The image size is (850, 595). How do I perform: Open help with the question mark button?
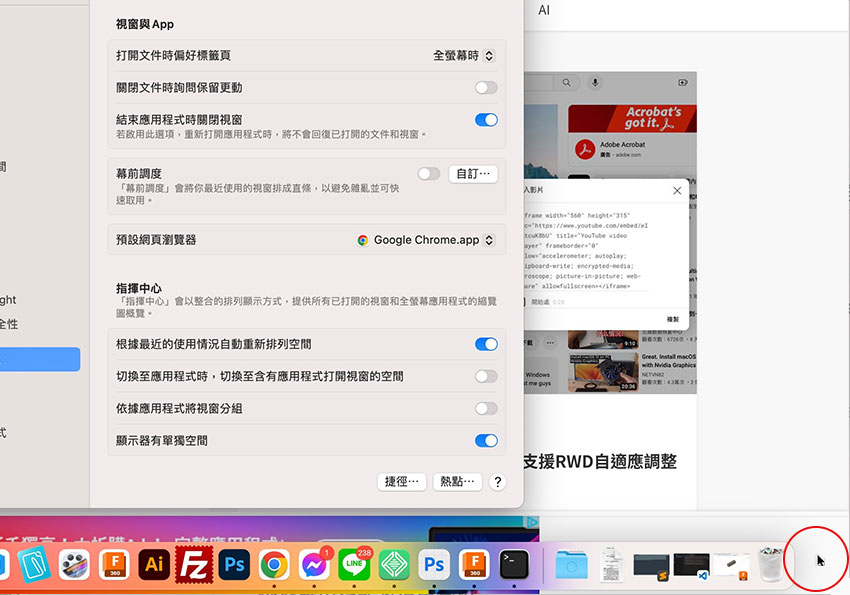[497, 482]
